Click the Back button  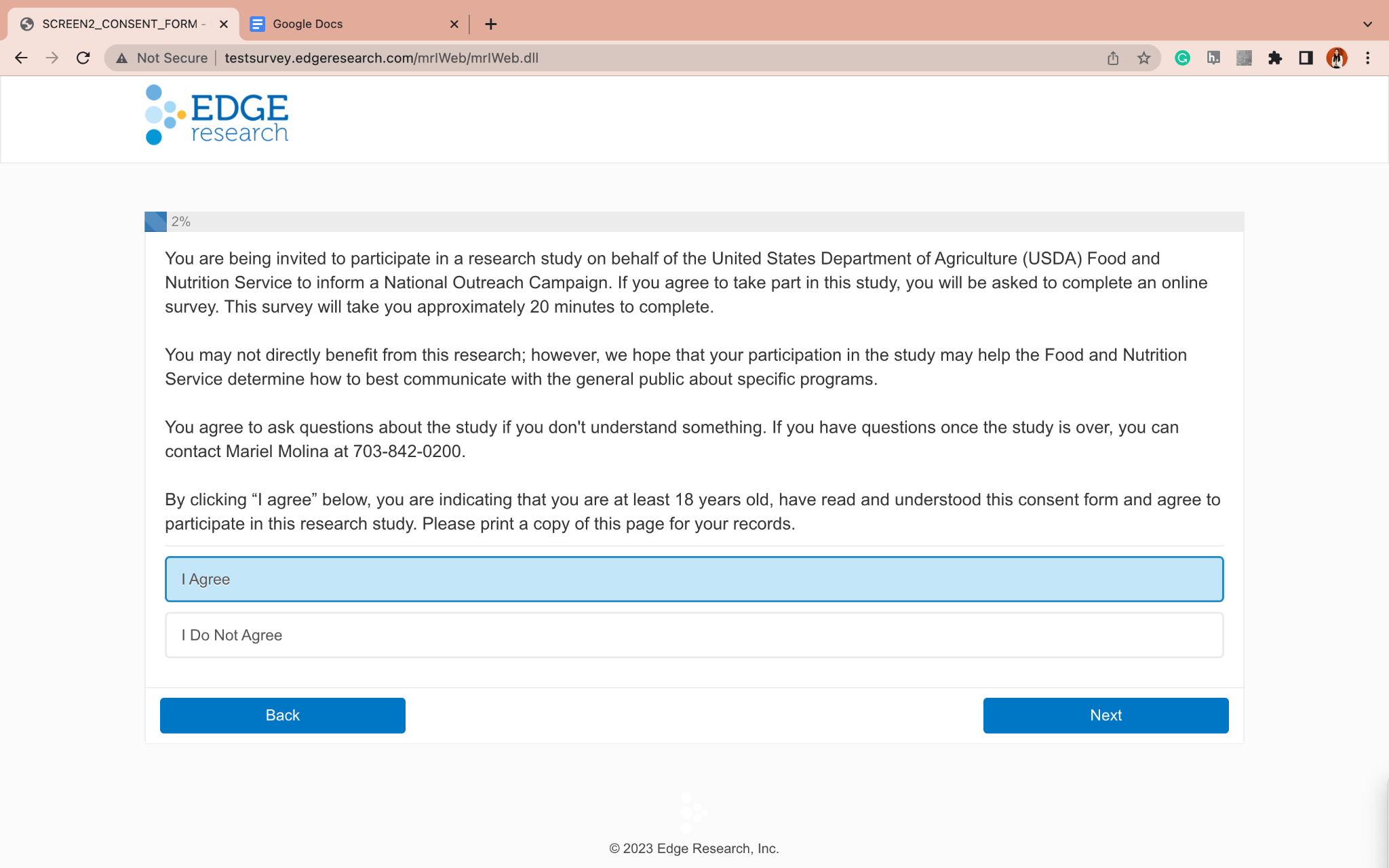(x=282, y=715)
